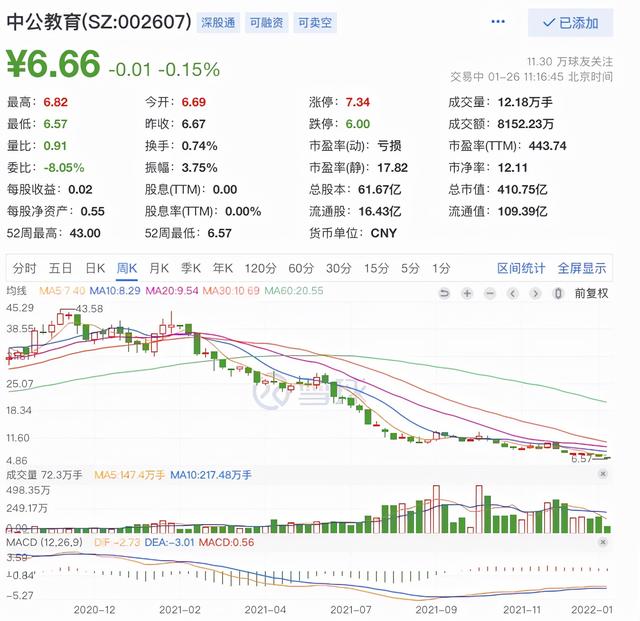Viewport: 640px width, 621px height.
Task: Switch to the 五日 chart tab
Action: (60, 268)
